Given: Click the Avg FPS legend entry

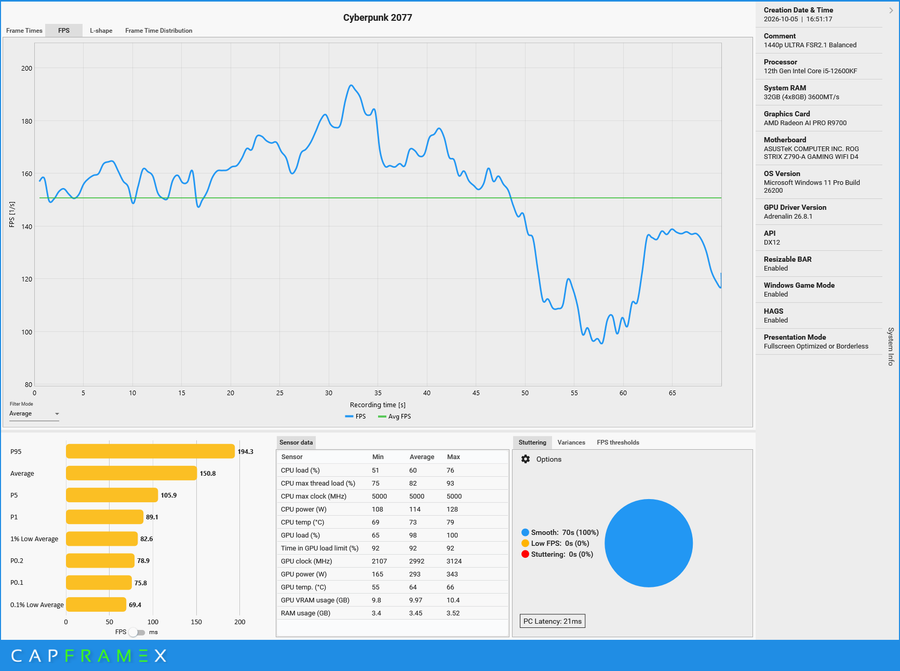Looking at the screenshot, I should [394, 417].
